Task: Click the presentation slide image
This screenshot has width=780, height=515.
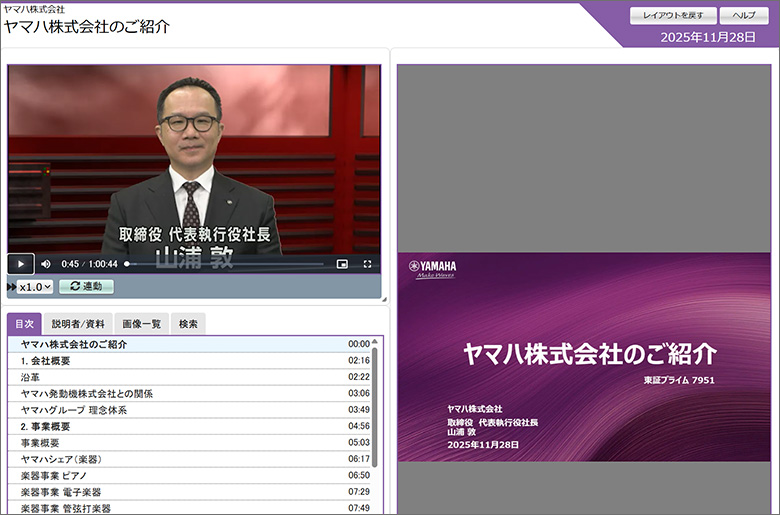Action: tap(584, 357)
